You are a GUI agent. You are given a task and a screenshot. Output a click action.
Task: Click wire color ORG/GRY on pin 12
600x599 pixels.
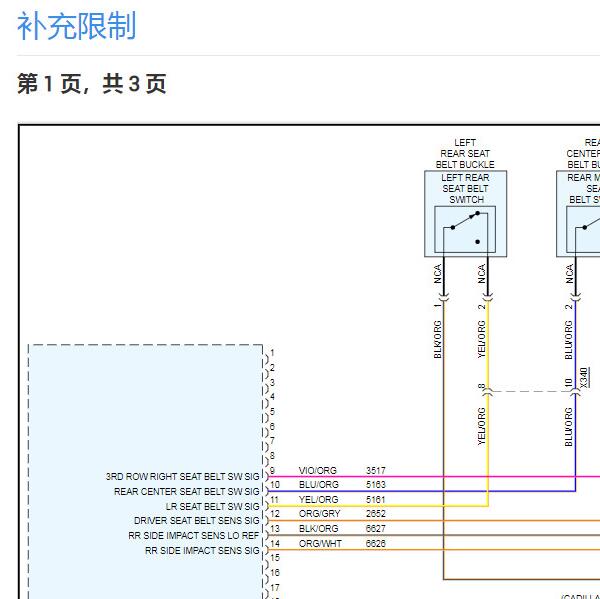click(x=320, y=514)
